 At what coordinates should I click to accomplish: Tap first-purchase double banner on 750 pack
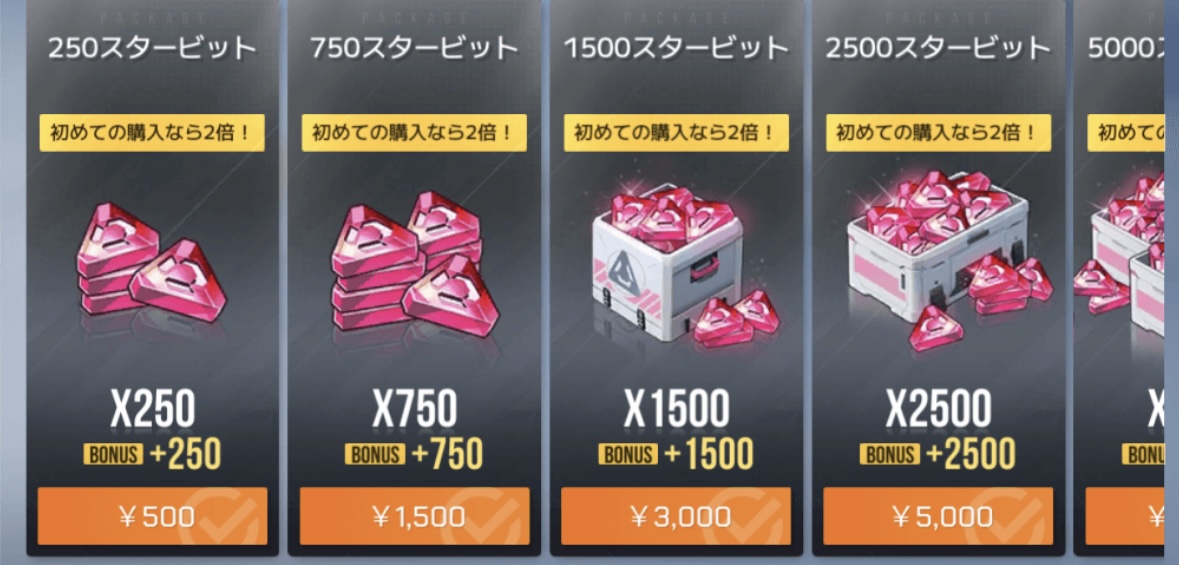[x=414, y=133]
